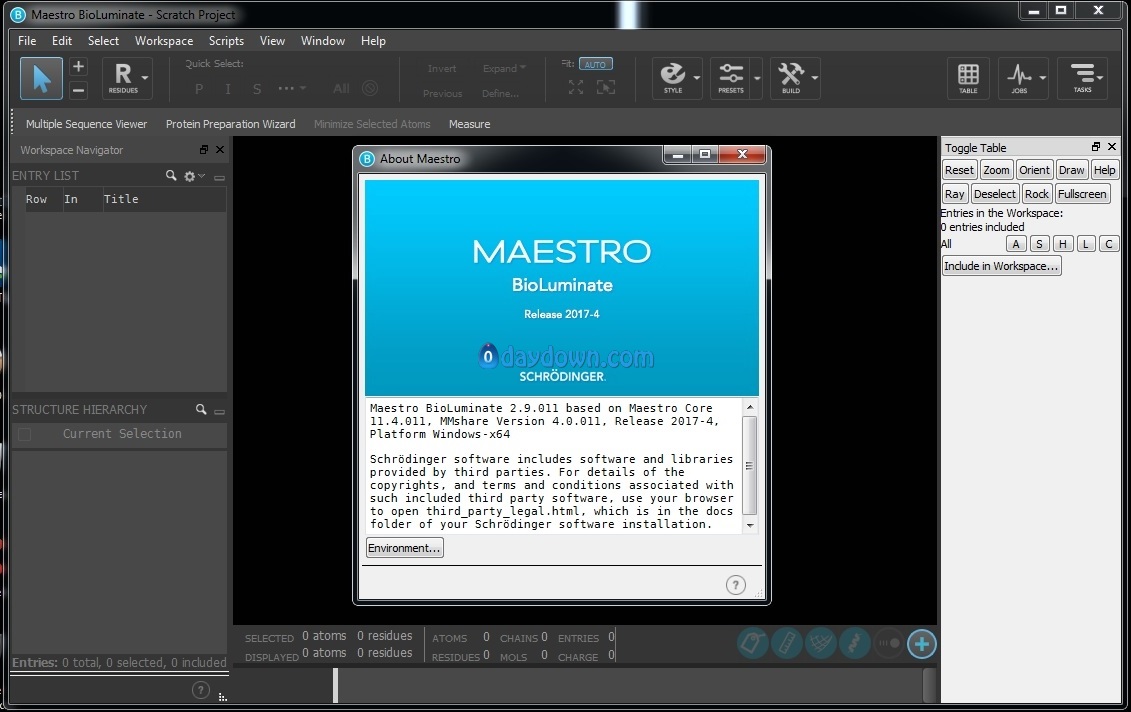Screen dimensions: 1131x712
Task: Launch Protein Preparation Wizard
Action: click(231, 124)
